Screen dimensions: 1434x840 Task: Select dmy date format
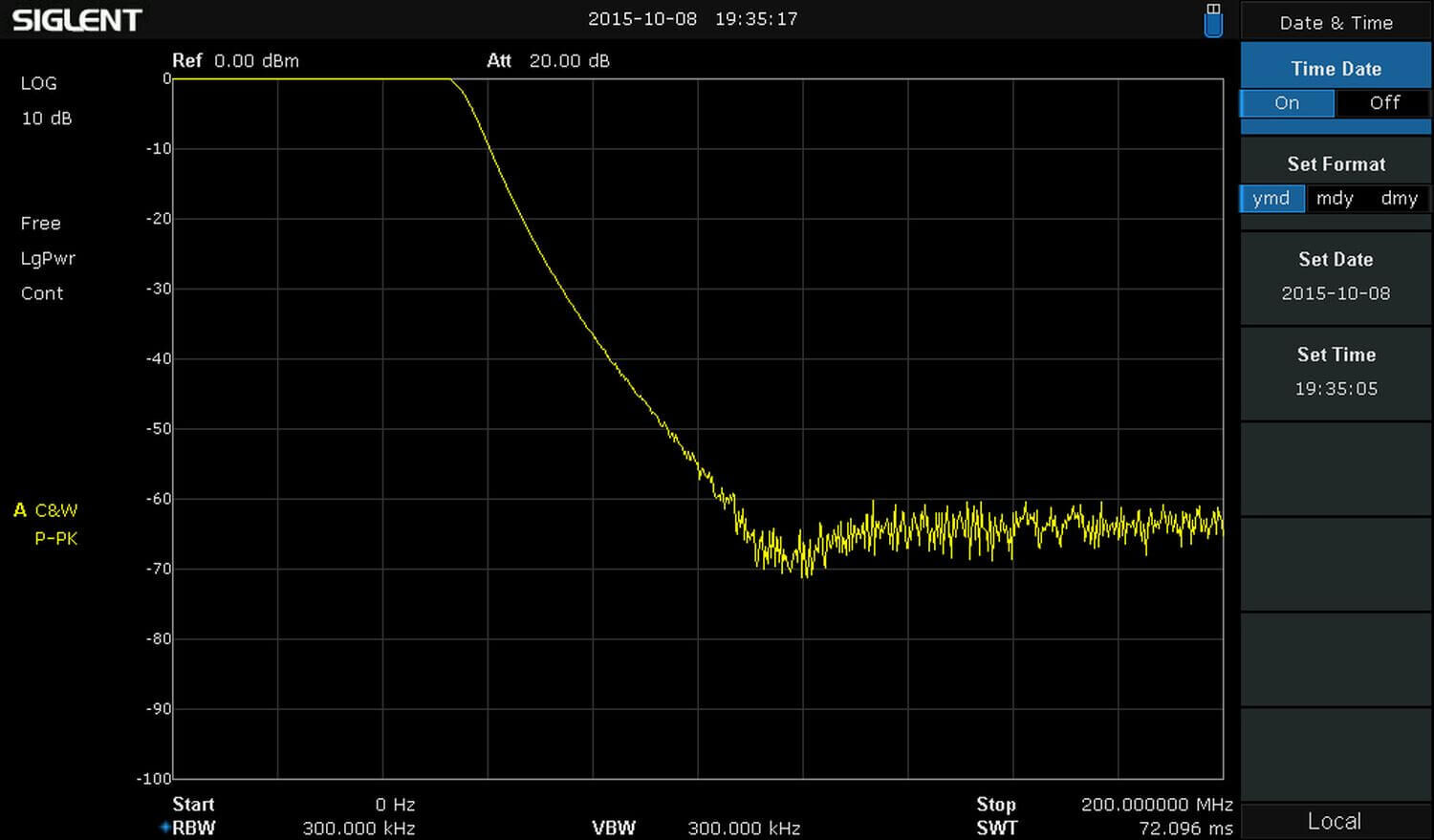pos(1399,199)
